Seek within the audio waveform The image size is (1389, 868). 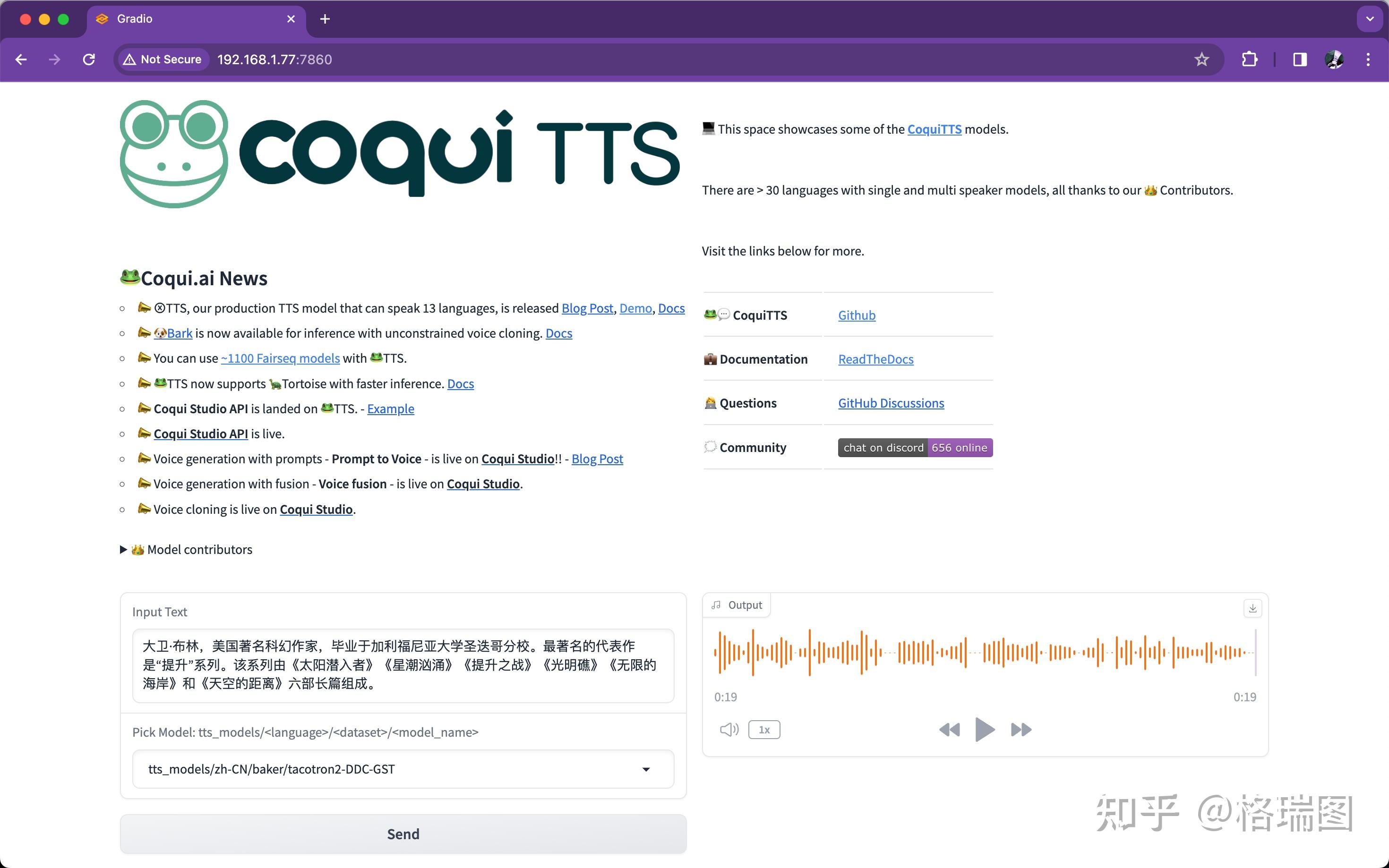tap(982, 652)
